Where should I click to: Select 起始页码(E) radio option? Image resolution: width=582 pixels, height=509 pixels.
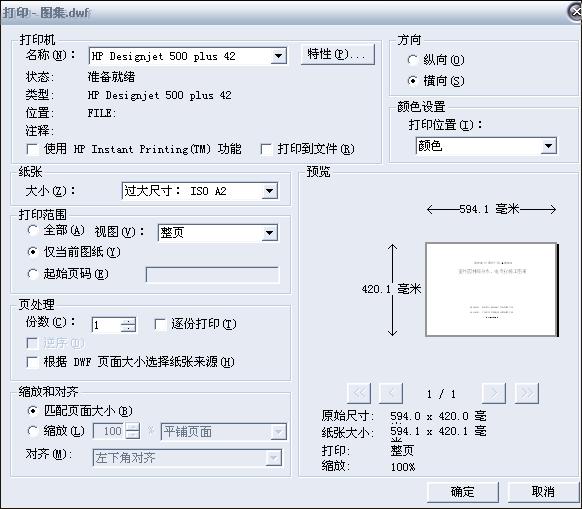(x=33, y=274)
